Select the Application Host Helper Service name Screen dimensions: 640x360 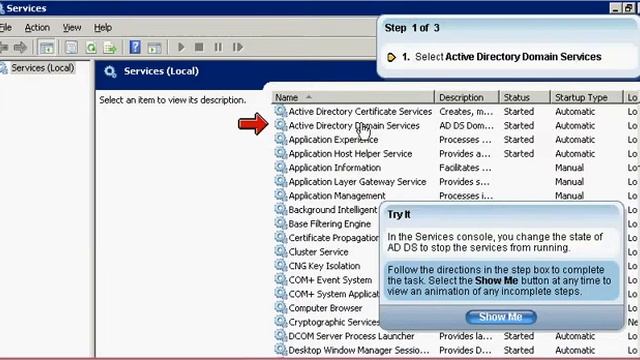[350, 154]
